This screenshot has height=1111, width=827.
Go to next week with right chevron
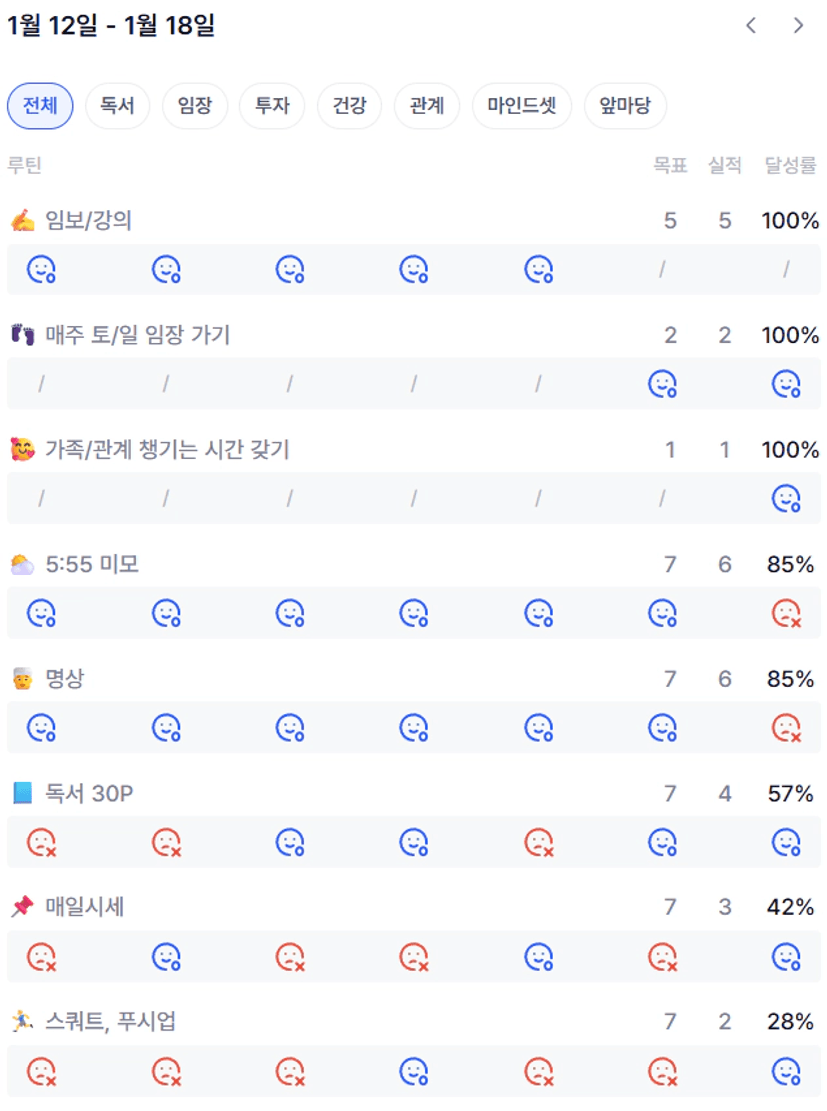pyautogui.click(x=798, y=26)
